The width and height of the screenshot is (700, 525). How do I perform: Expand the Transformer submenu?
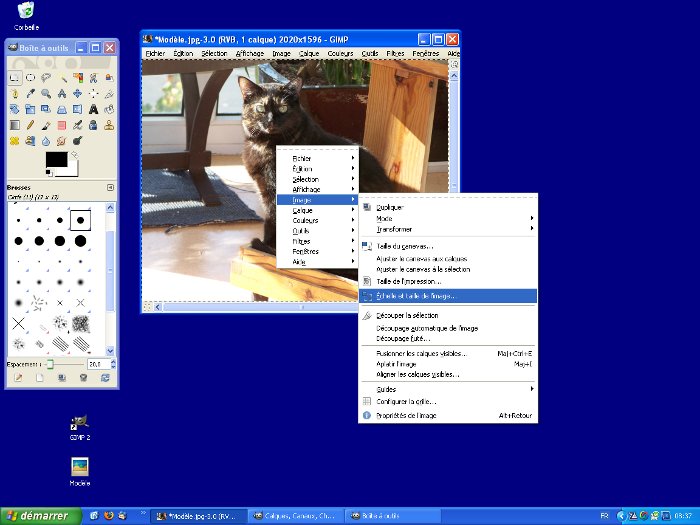pos(448,229)
